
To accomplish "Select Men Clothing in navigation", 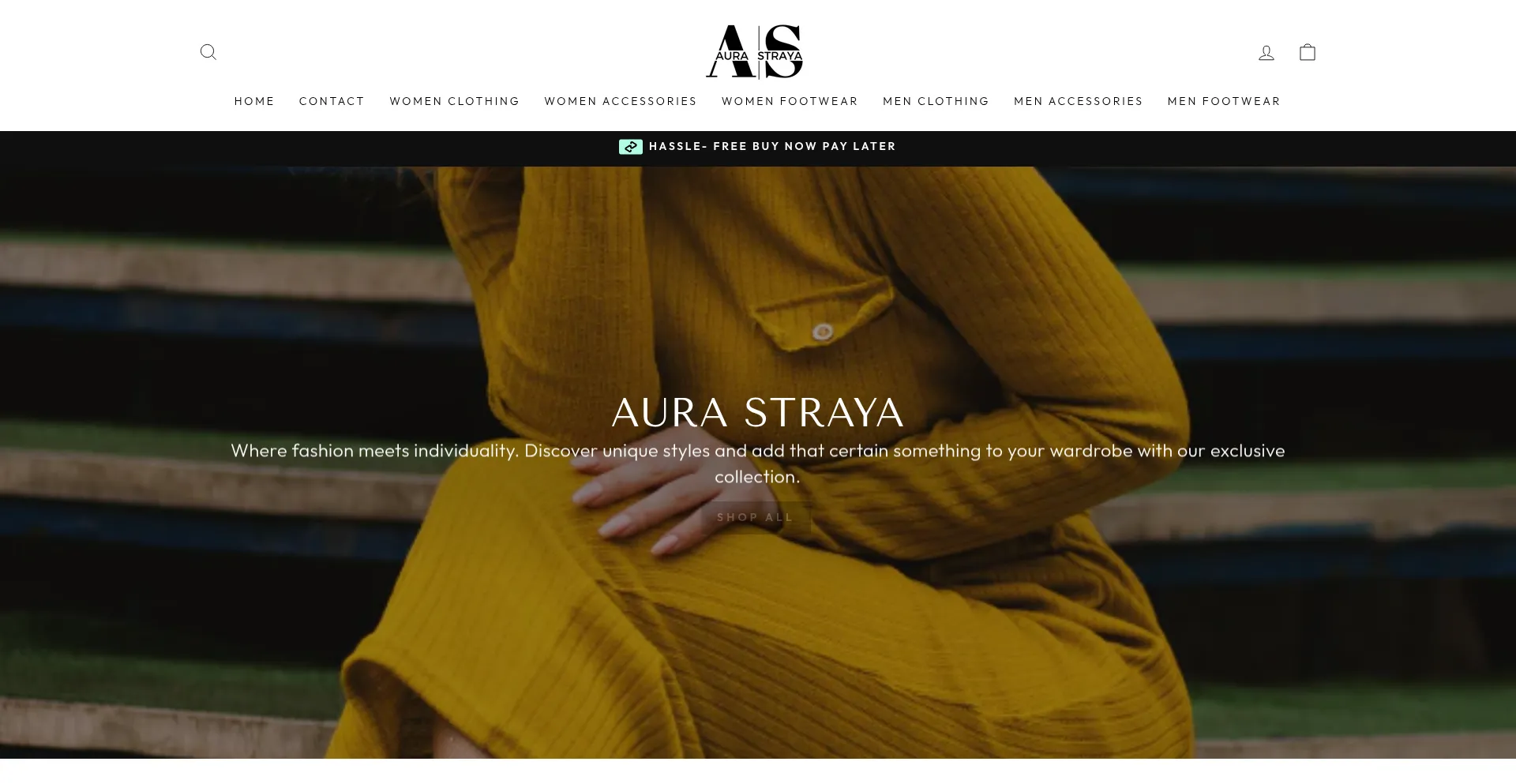I will [x=936, y=101].
